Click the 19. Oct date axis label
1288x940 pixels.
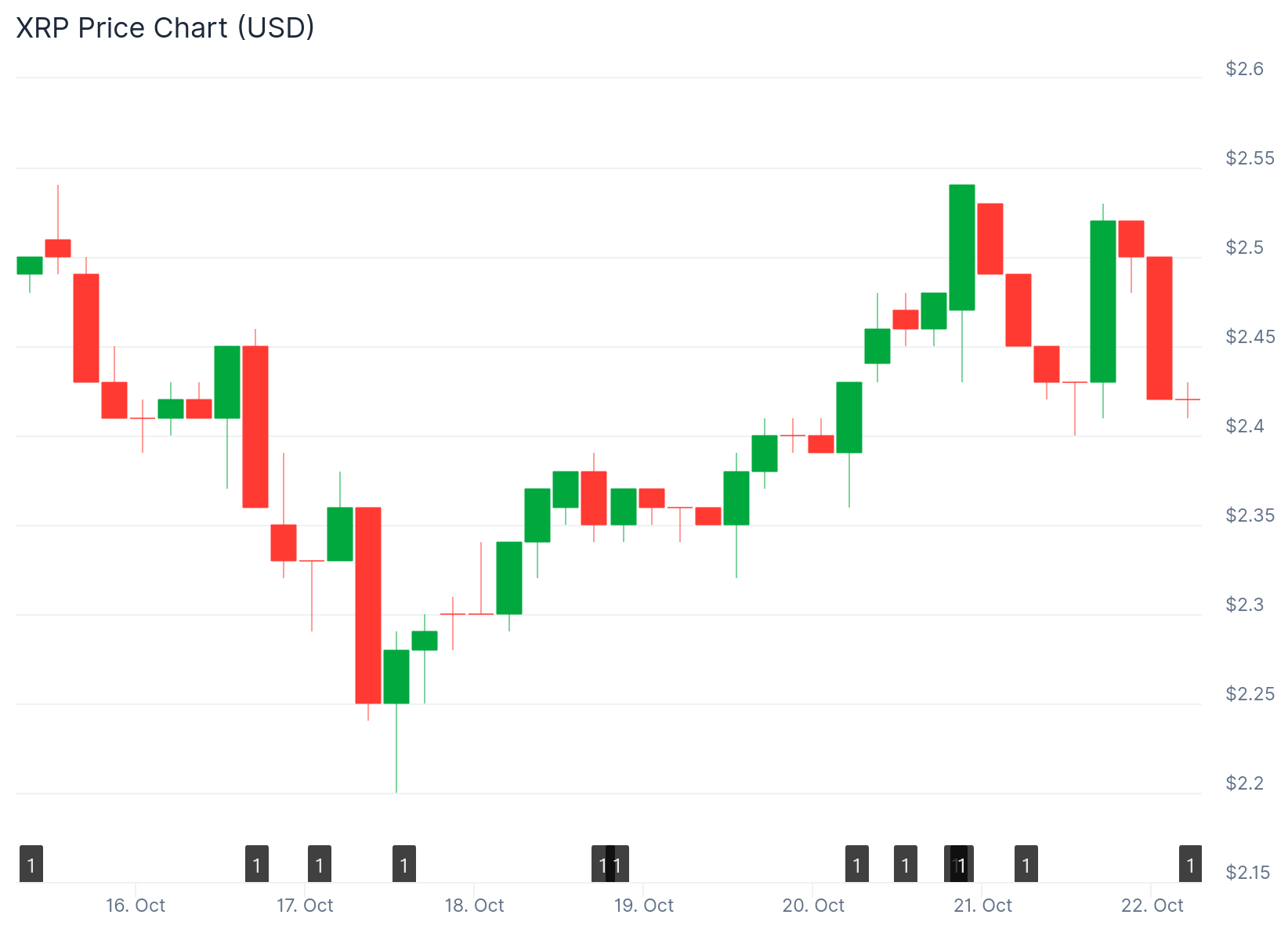(x=644, y=906)
